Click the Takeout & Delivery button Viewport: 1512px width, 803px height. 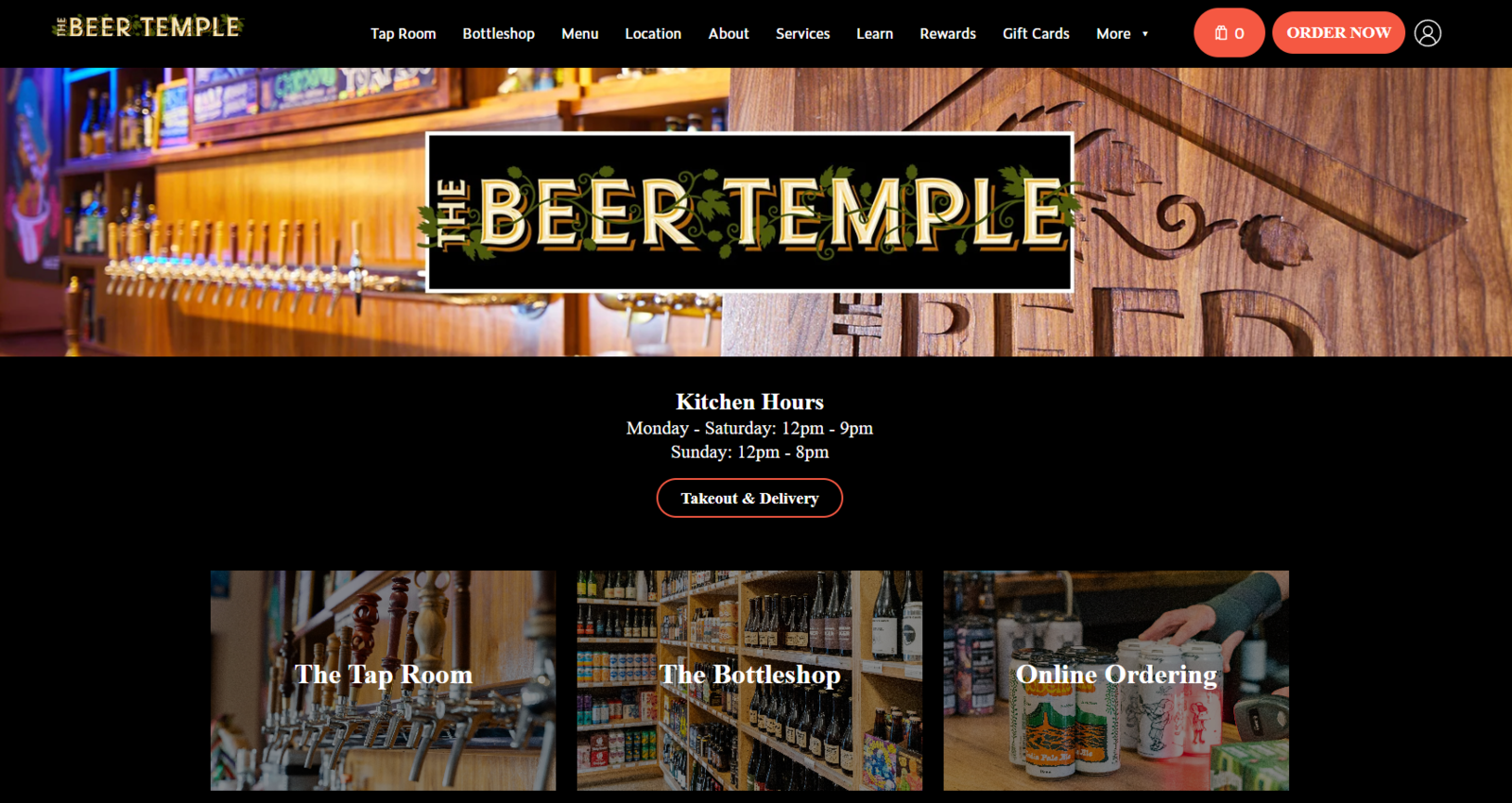pyautogui.click(x=749, y=498)
